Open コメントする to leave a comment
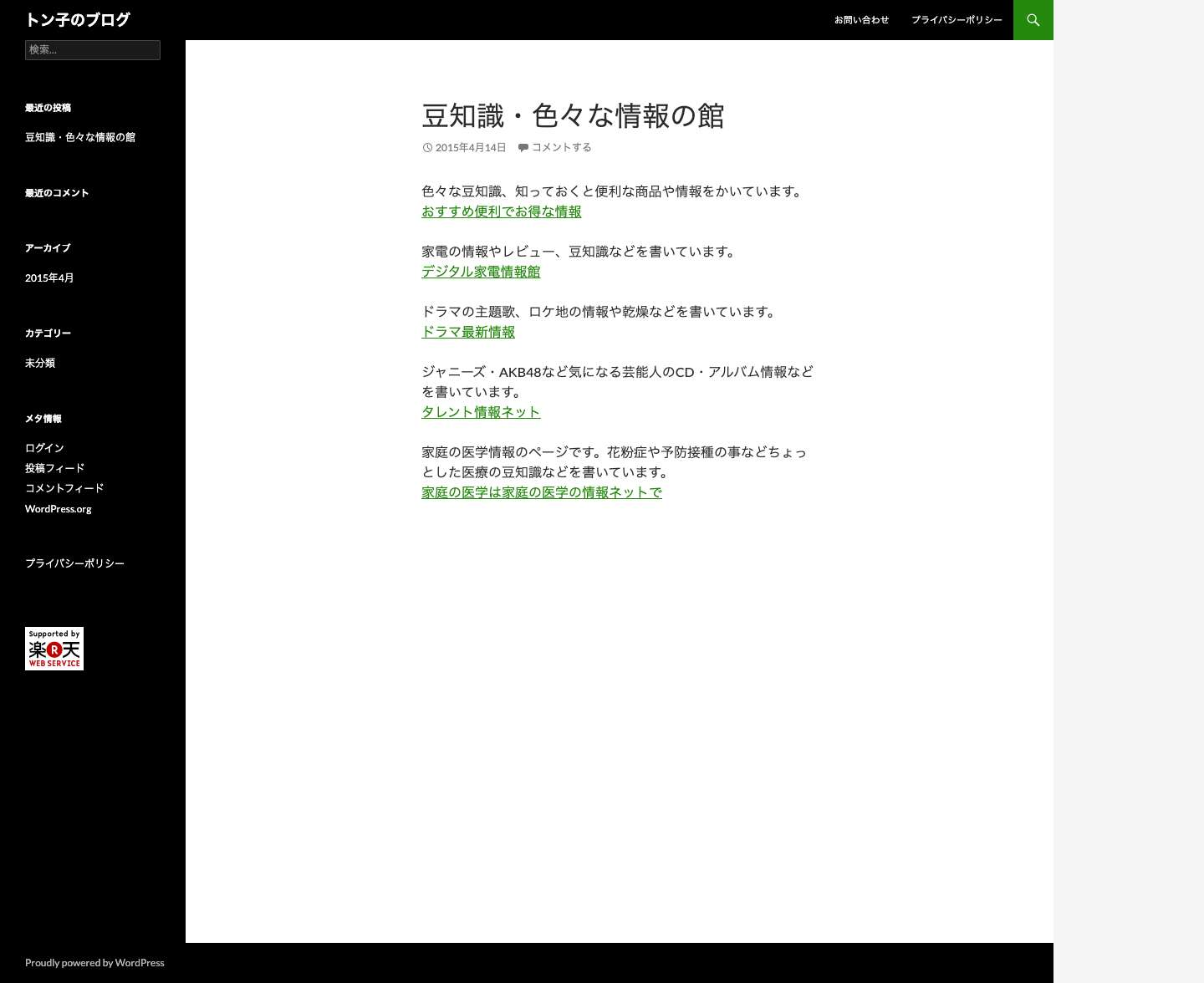The height and width of the screenshot is (983, 1204). [x=561, y=147]
